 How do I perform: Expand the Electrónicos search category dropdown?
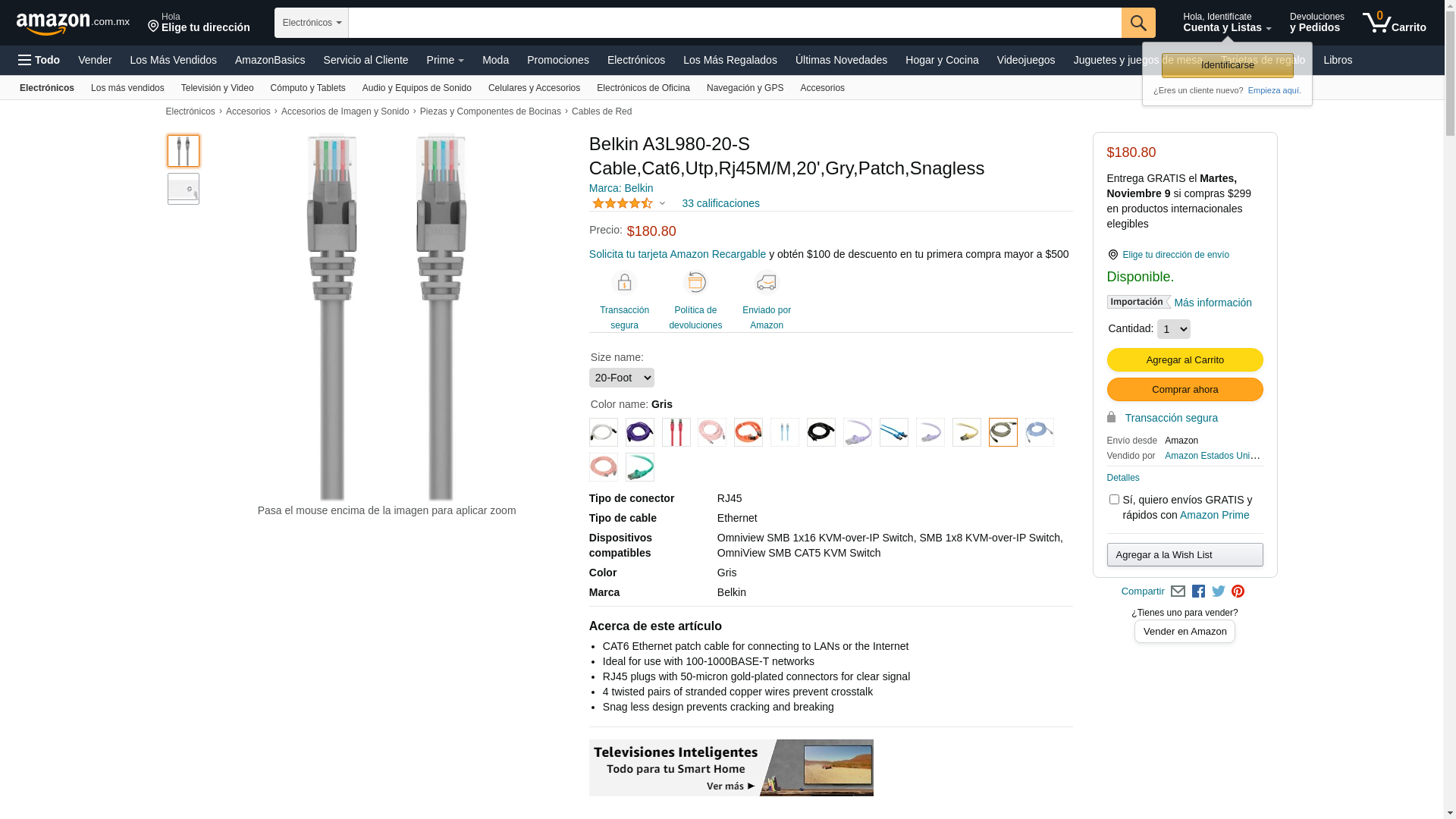coord(312,23)
